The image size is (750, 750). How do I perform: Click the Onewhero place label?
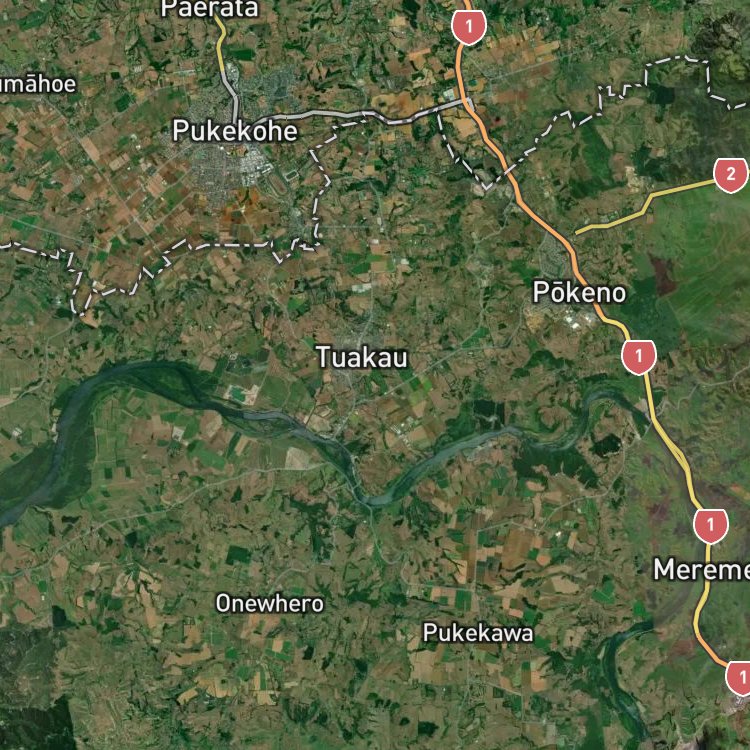269,604
